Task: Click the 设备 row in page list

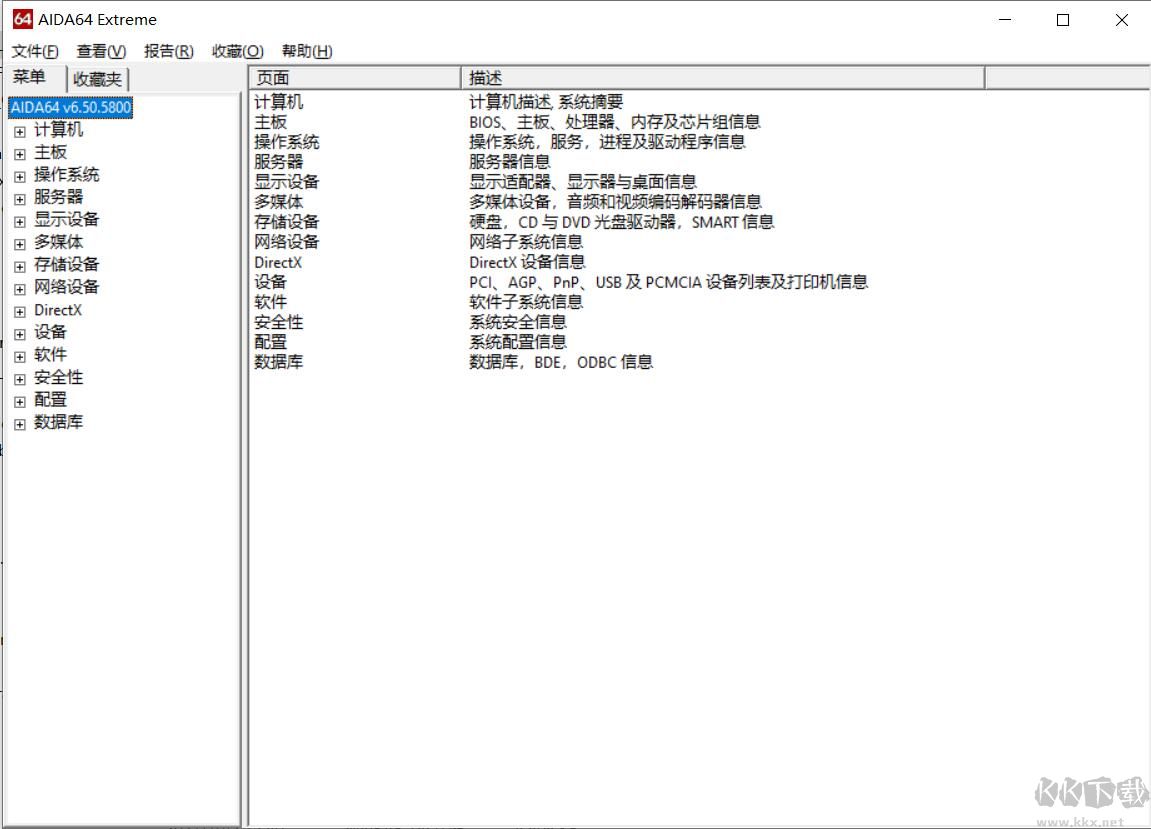Action: (x=271, y=282)
